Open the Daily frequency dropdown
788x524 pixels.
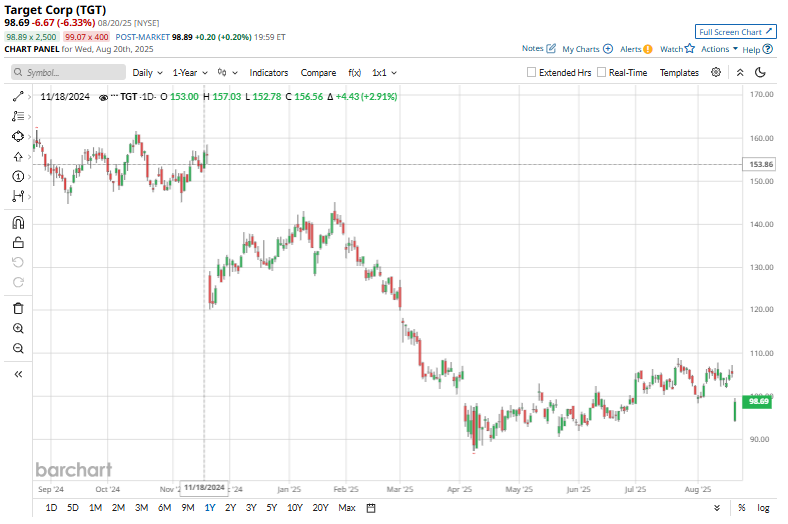pos(147,73)
